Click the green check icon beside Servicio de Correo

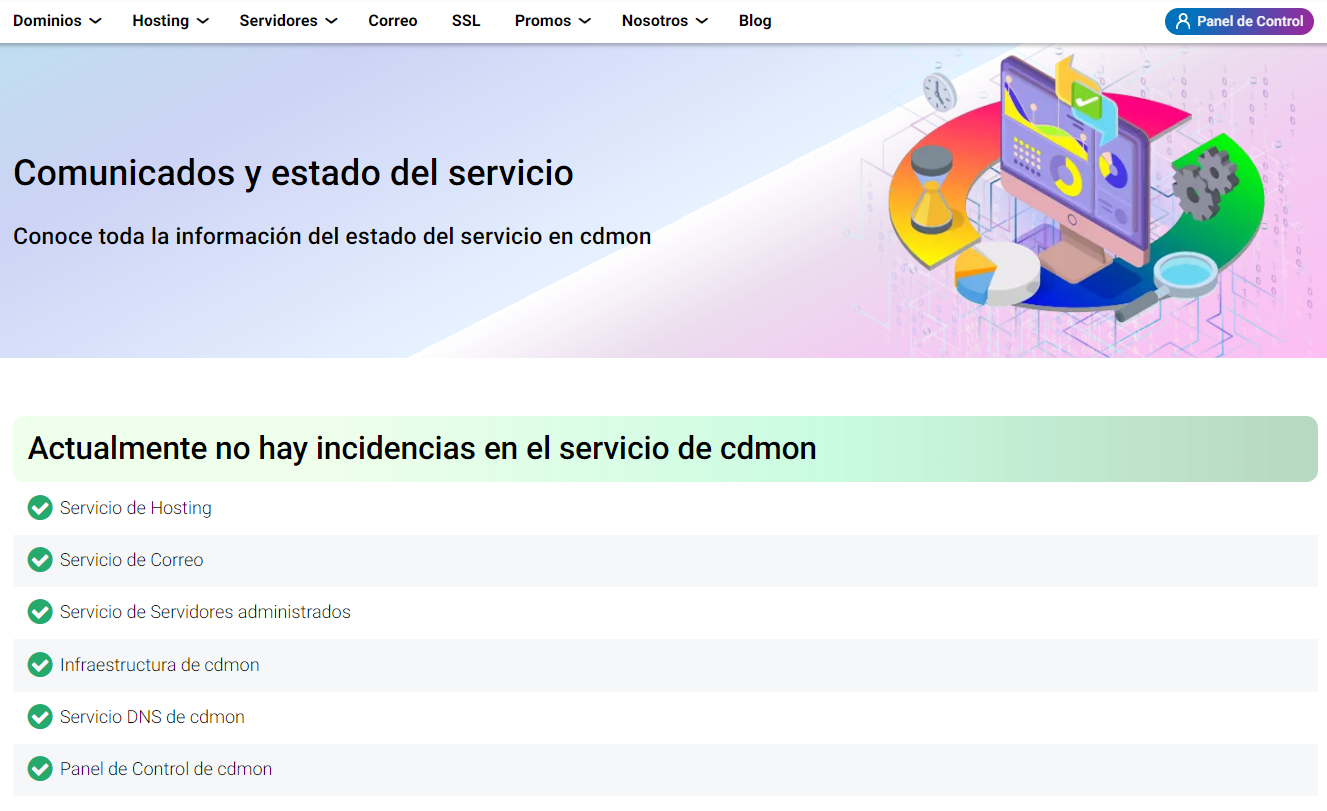[40, 560]
